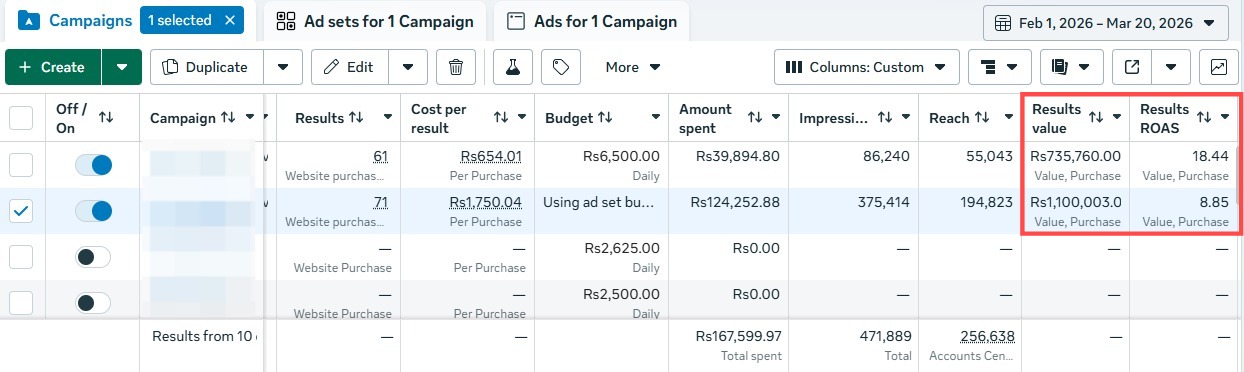Viewport: 1244px width, 372px height.
Task: Sort by the Budget column
Action: tap(605, 118)
